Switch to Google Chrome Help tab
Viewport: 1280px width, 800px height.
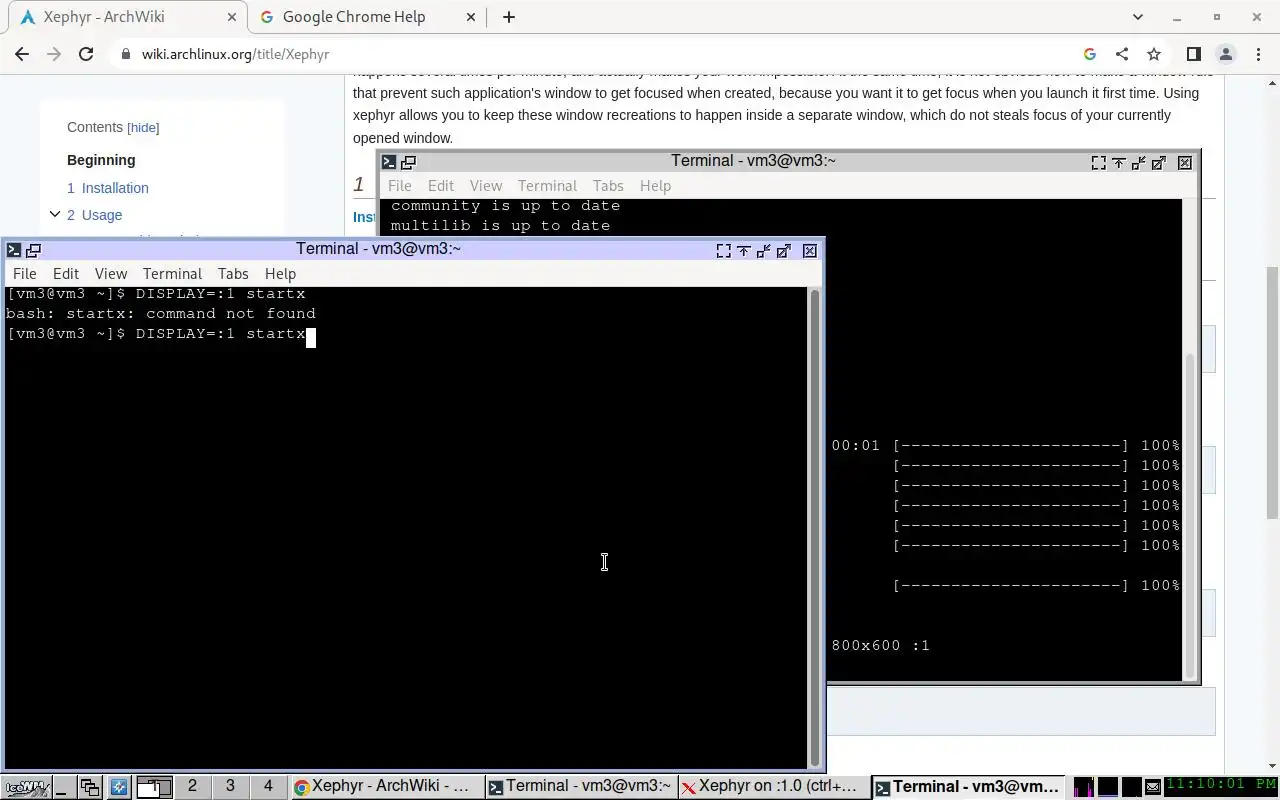coord(367,17)
